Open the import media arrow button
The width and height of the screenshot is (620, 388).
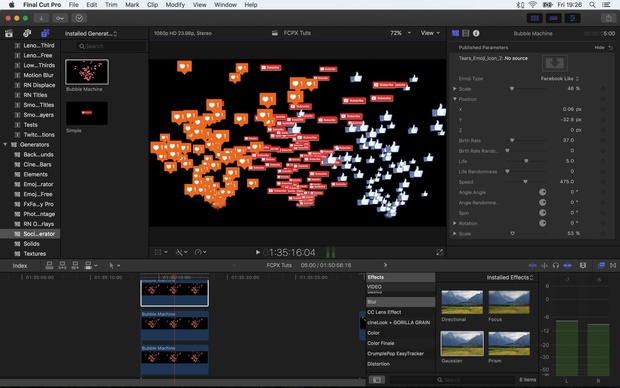tap(41, 18)
